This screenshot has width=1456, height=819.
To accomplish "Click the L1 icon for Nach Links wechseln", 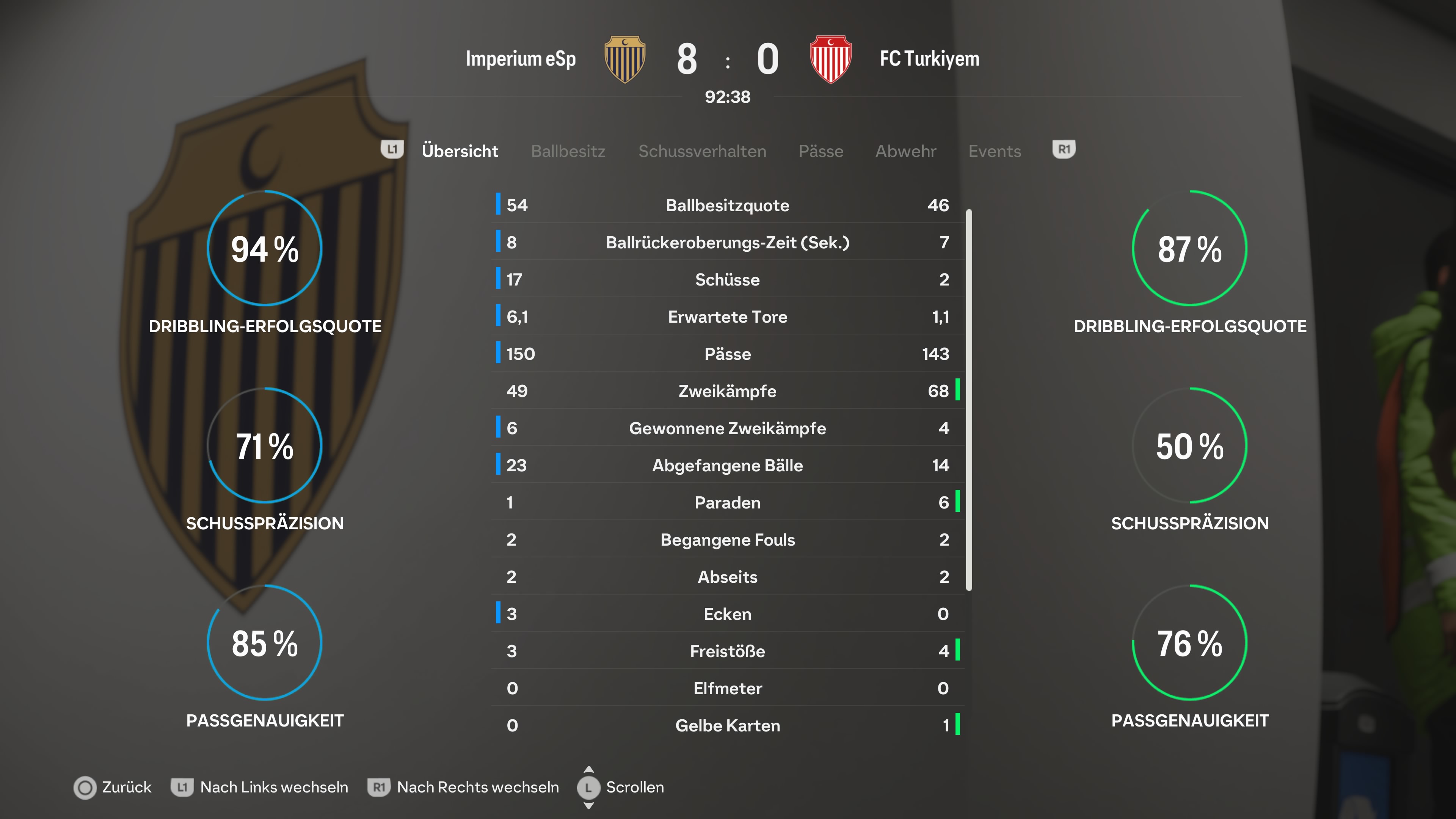I will pyautogui.click(x=182, y=787).
